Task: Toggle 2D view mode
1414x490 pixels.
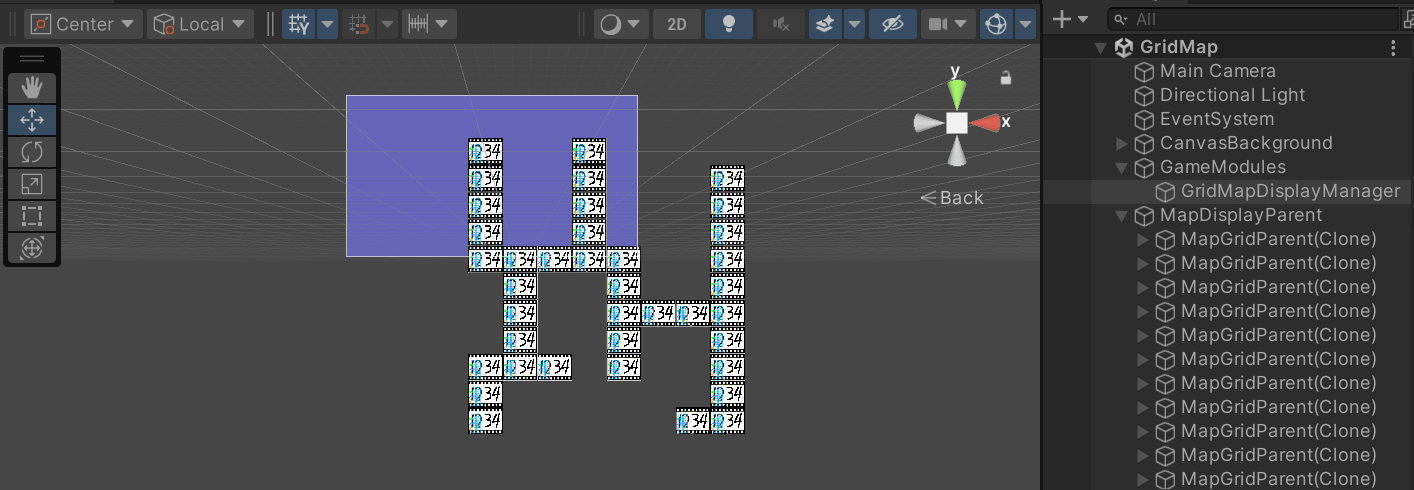Action: tap(677, 24)
